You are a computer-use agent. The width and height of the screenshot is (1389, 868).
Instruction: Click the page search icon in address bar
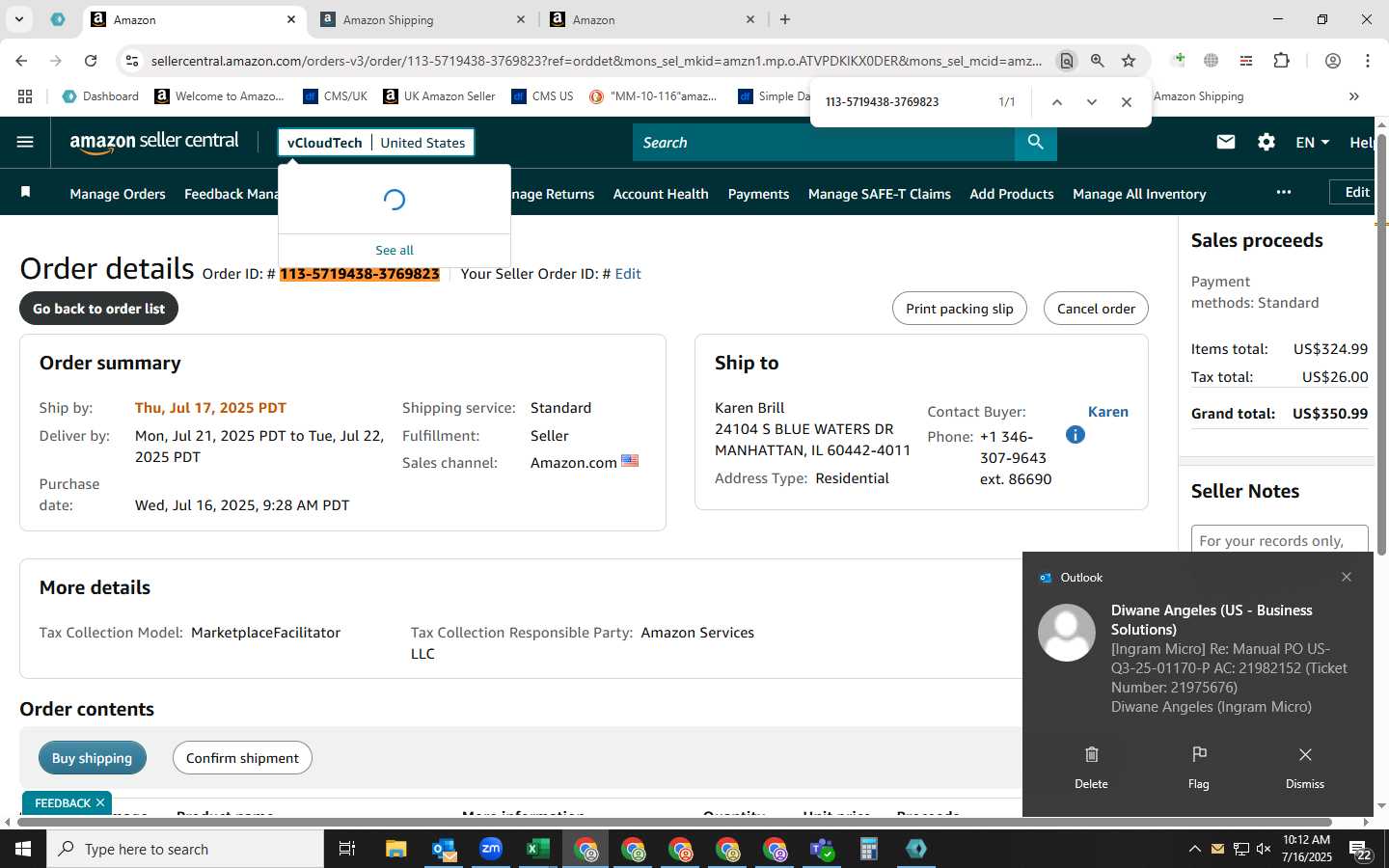[1067, 61]
